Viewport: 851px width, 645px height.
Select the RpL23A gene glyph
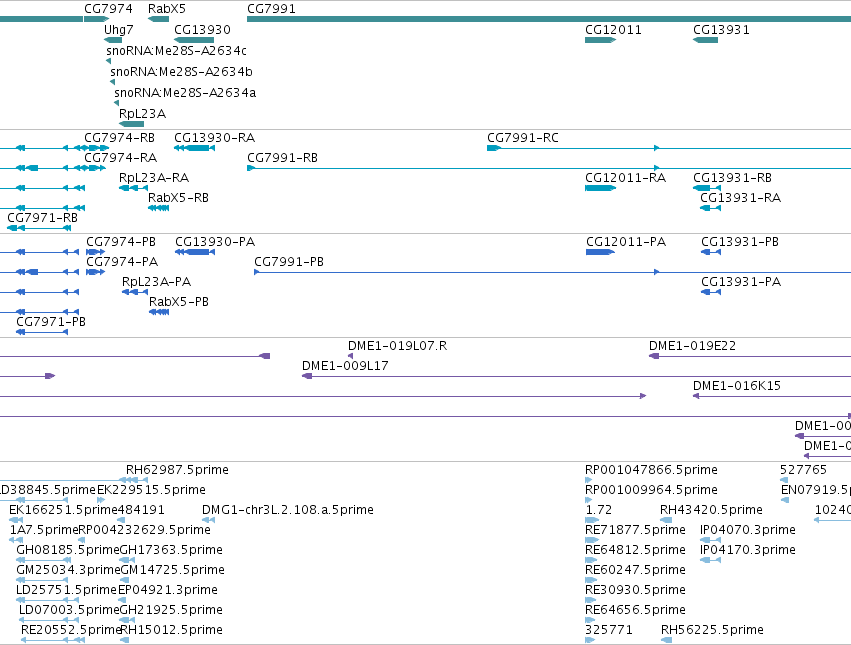131,124
